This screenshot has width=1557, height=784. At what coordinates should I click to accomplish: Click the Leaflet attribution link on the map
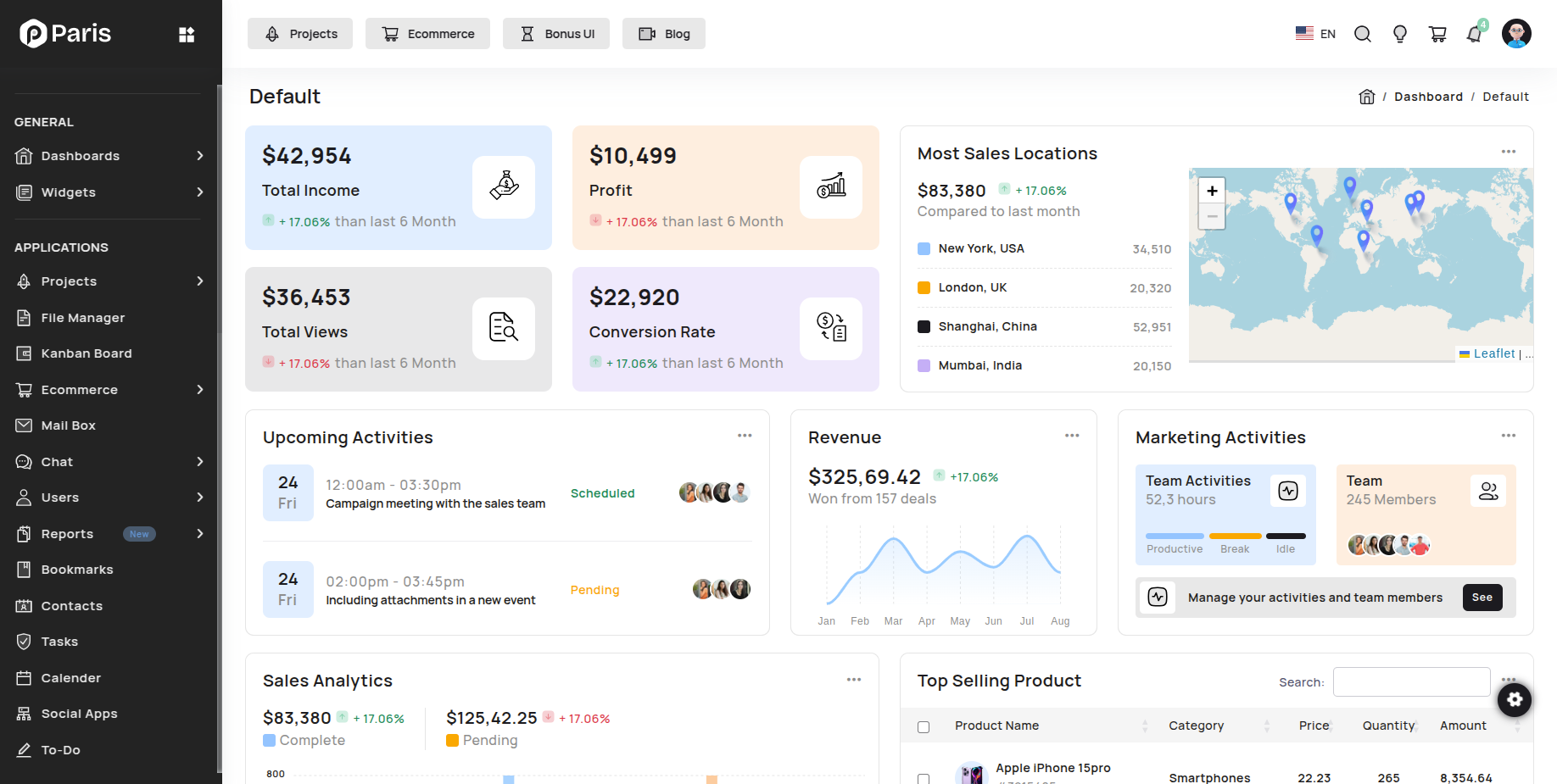click(1494, 353)
